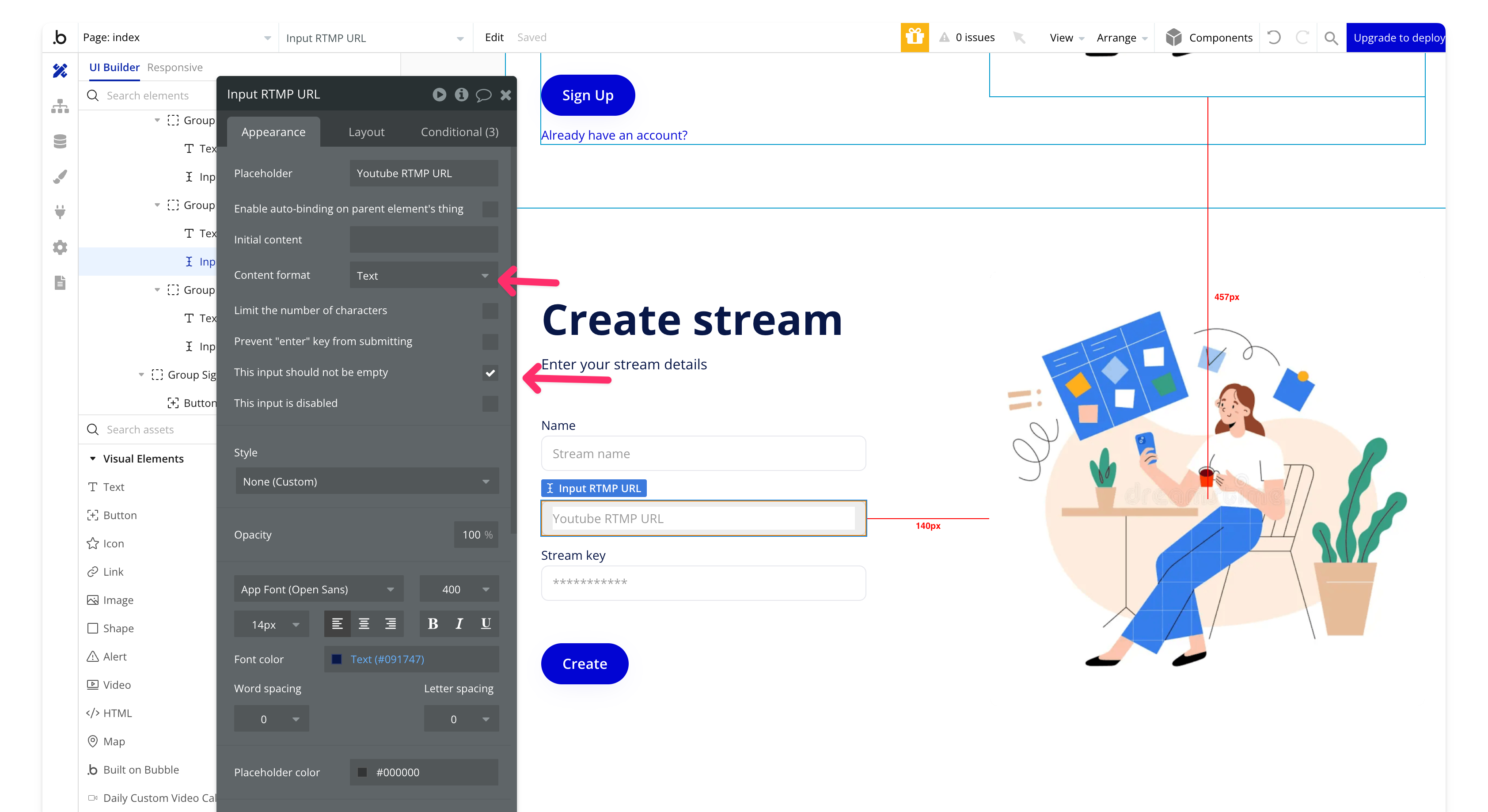The height and width of the screenshot is (812, 1488).
Task: Open the Content format dropdown
Action: pyautogui.click(x=423, y=276)
